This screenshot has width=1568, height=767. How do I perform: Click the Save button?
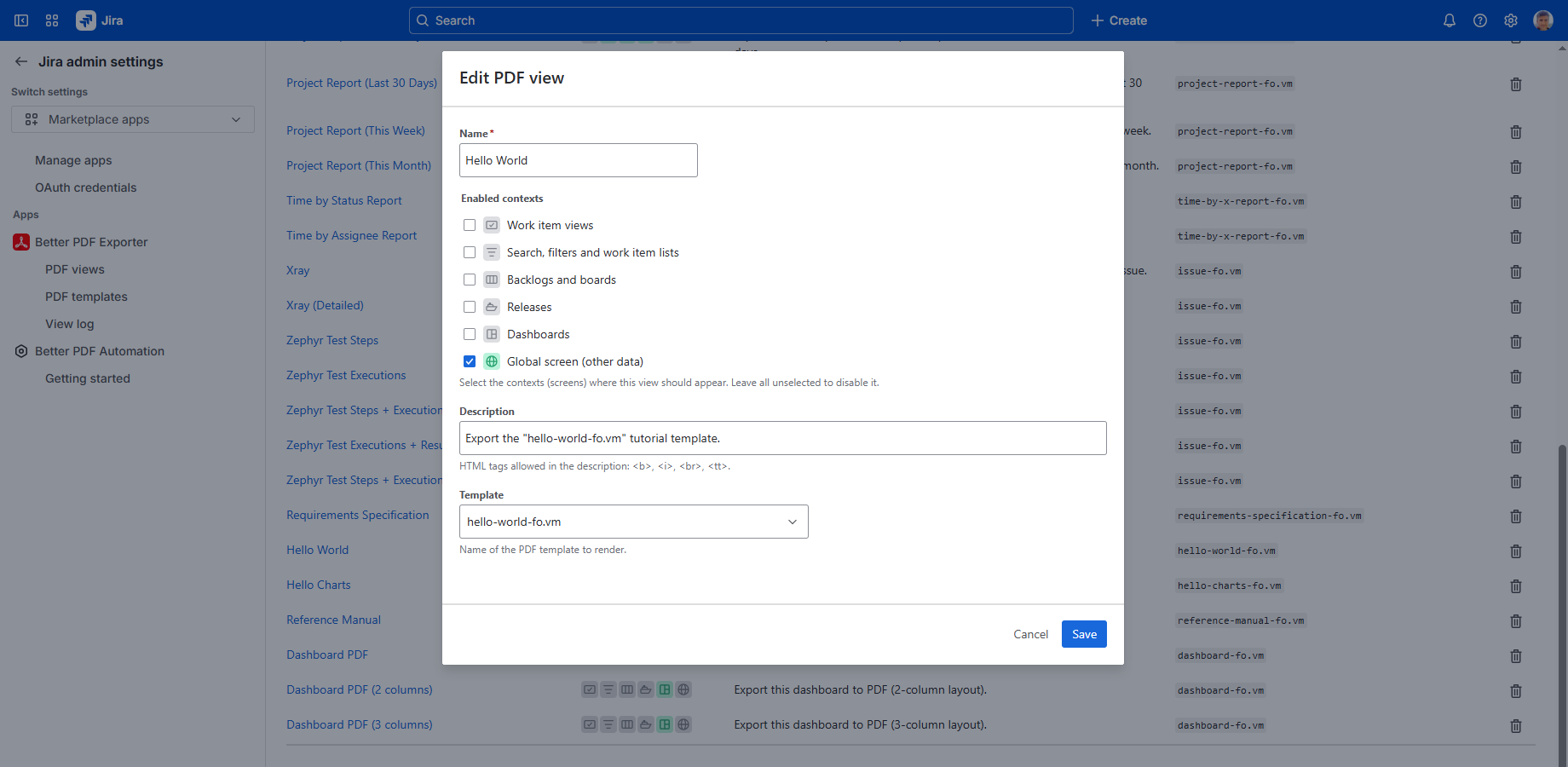[x=1083, y=634]
